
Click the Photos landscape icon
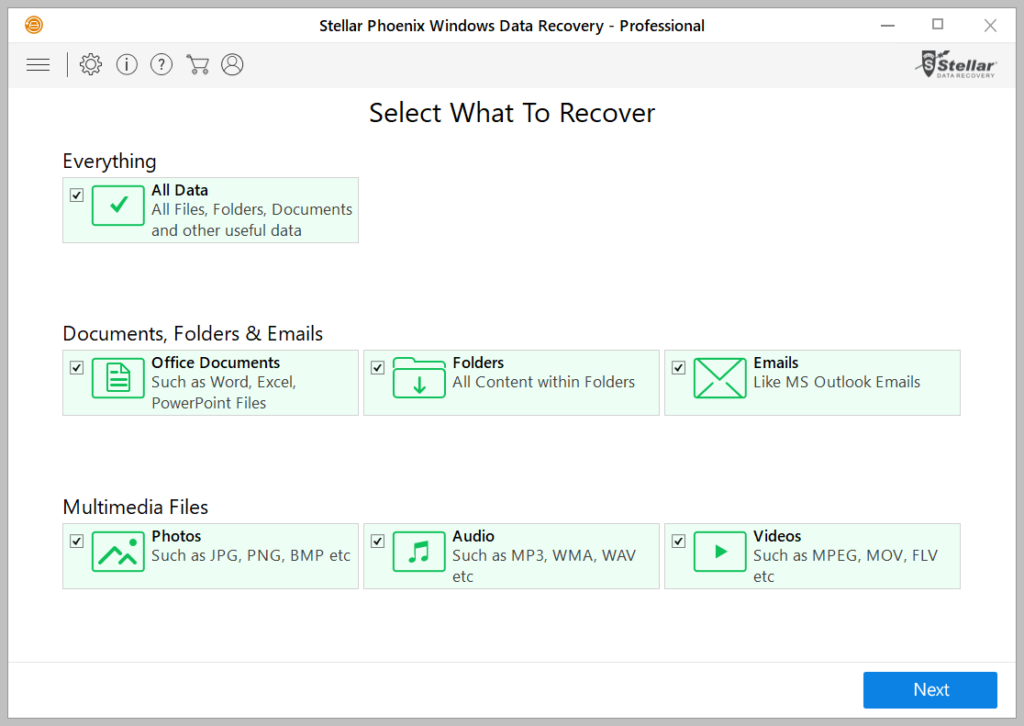(x=118, y=551)
